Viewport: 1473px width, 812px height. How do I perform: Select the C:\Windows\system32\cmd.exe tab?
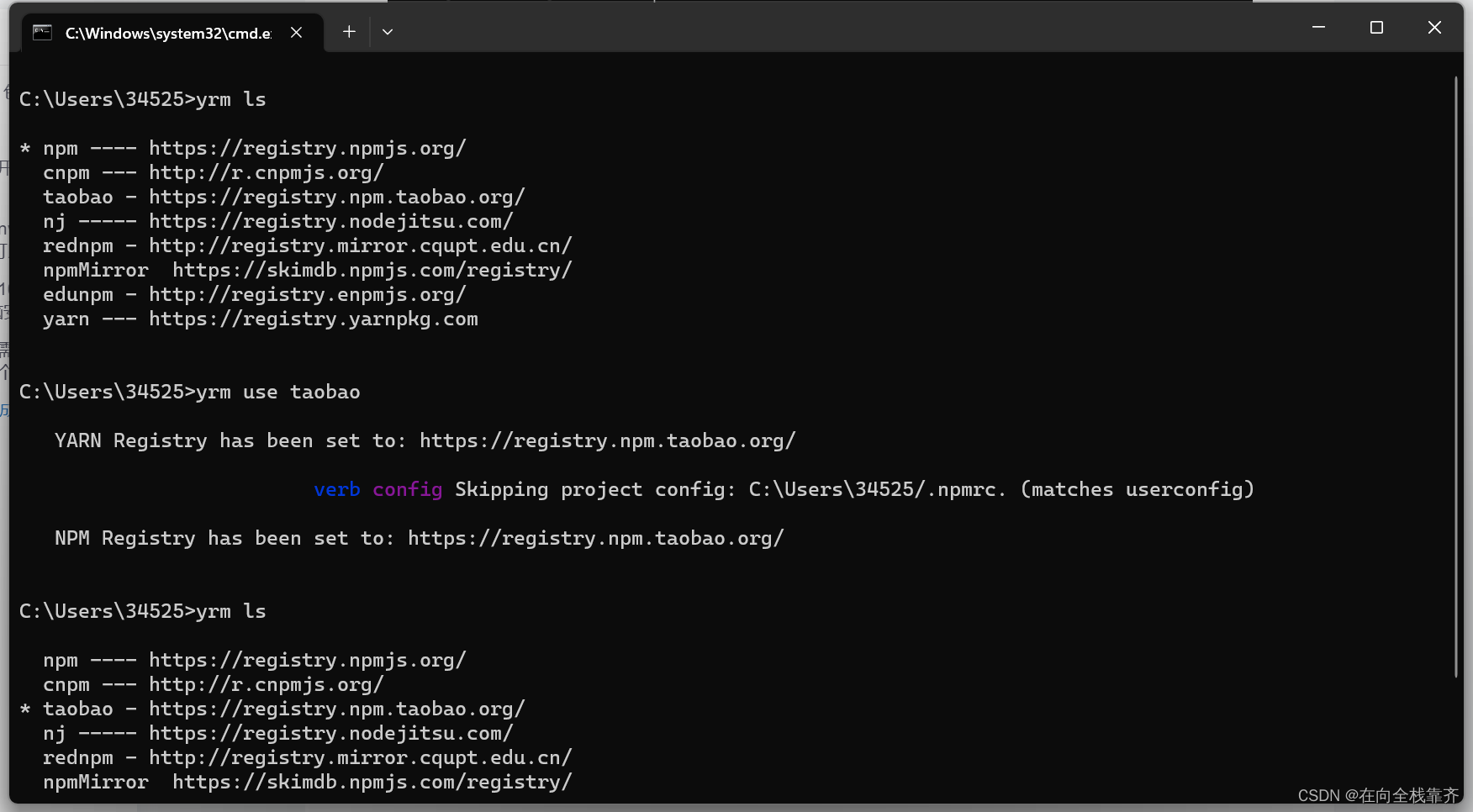(172, 33)
